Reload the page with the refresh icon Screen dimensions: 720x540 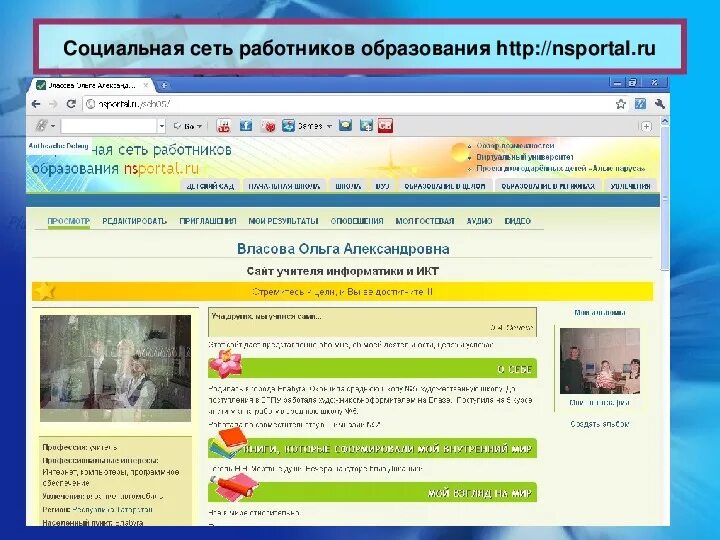point(71,104)
